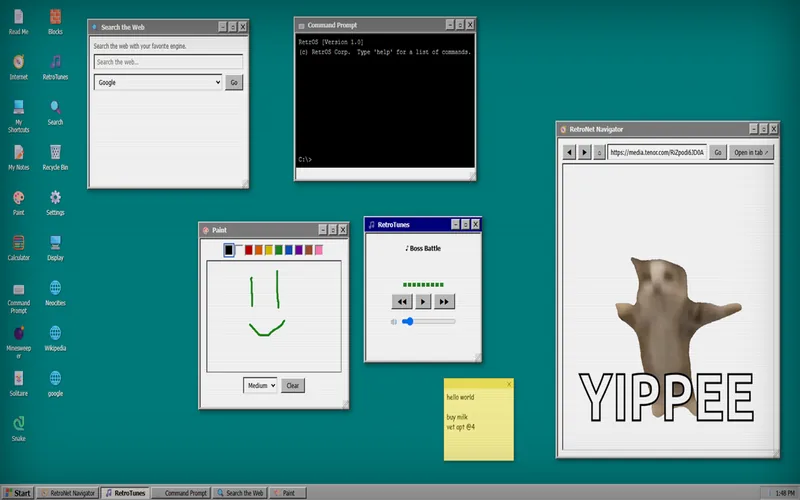The width and height of the screenshot is (800, 500).
Task: Click the 'buy milk' line on the sticky note
Action: tap(457, 417)
